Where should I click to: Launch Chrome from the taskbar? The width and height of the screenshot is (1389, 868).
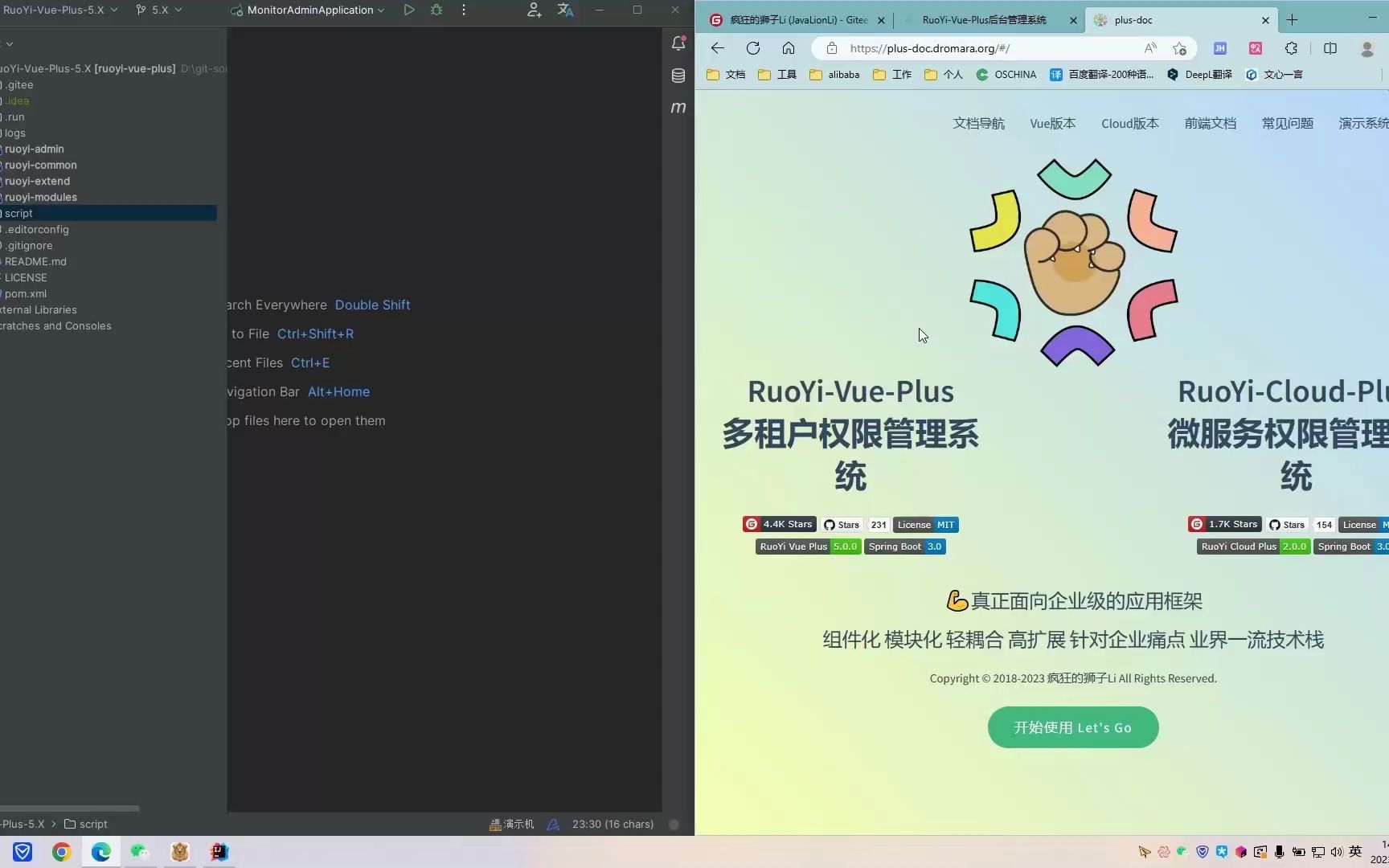point(61,852)
